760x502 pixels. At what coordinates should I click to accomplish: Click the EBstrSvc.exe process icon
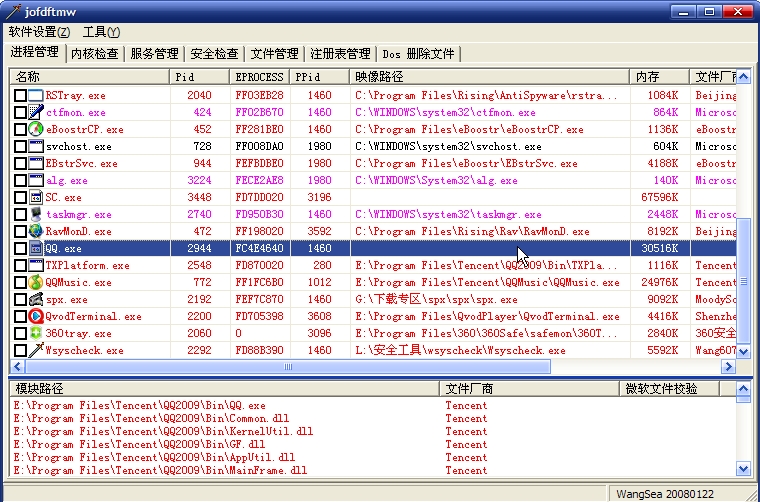[36, 163]
